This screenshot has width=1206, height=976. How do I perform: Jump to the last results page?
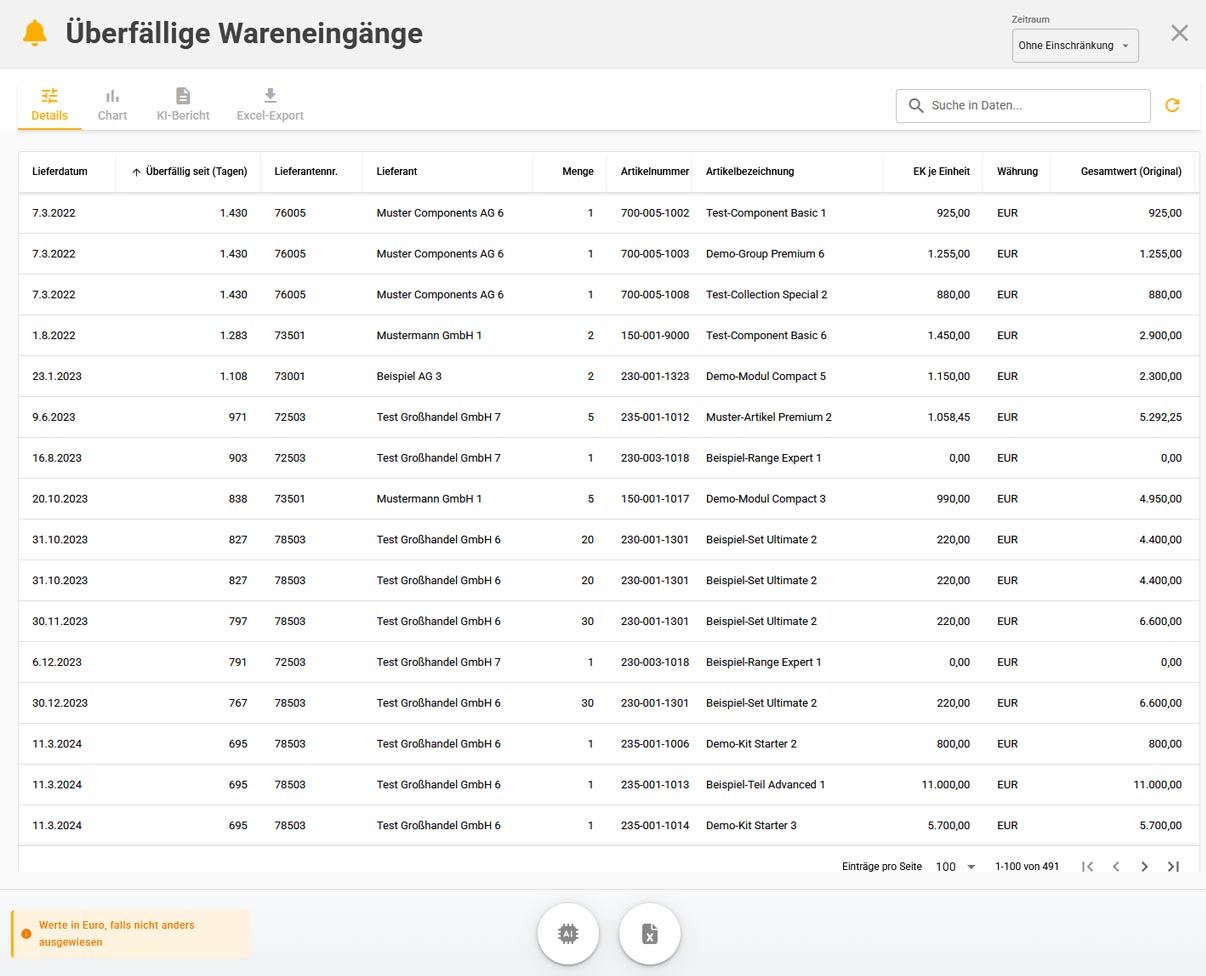click(1173, 867)
